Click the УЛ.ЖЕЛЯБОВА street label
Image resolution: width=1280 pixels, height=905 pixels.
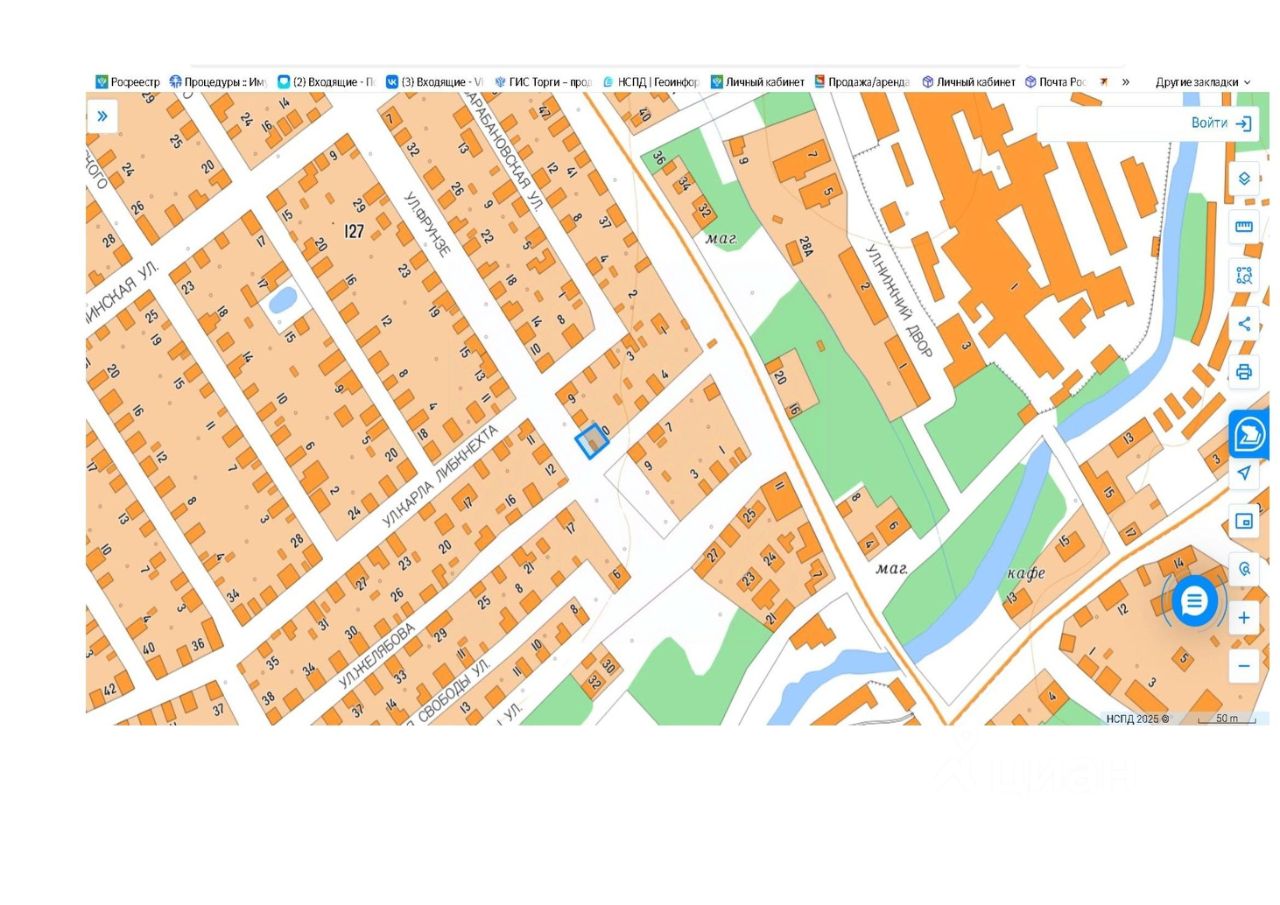[x=376, y=657]
